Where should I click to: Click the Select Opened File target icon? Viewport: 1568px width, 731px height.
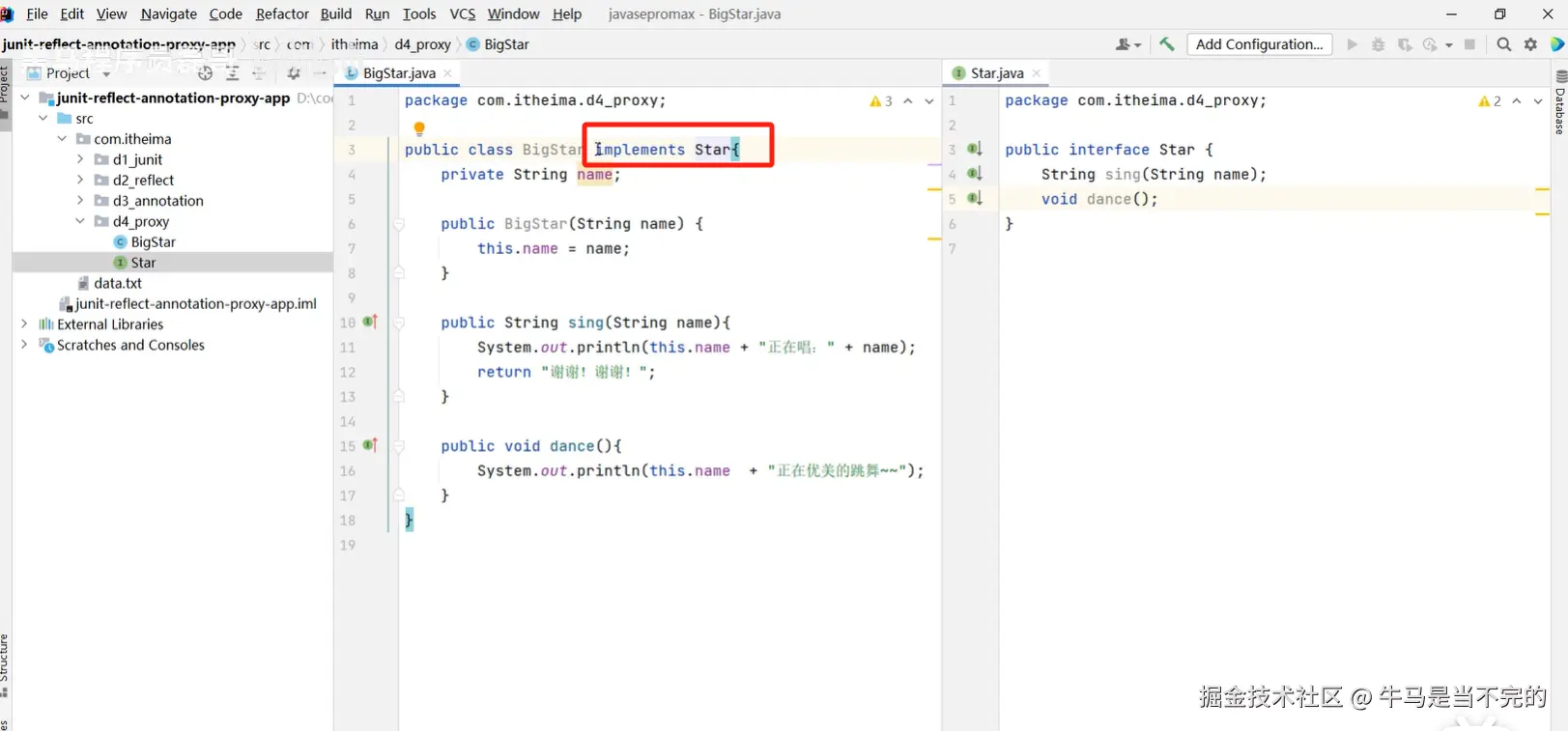coord(205,73)
